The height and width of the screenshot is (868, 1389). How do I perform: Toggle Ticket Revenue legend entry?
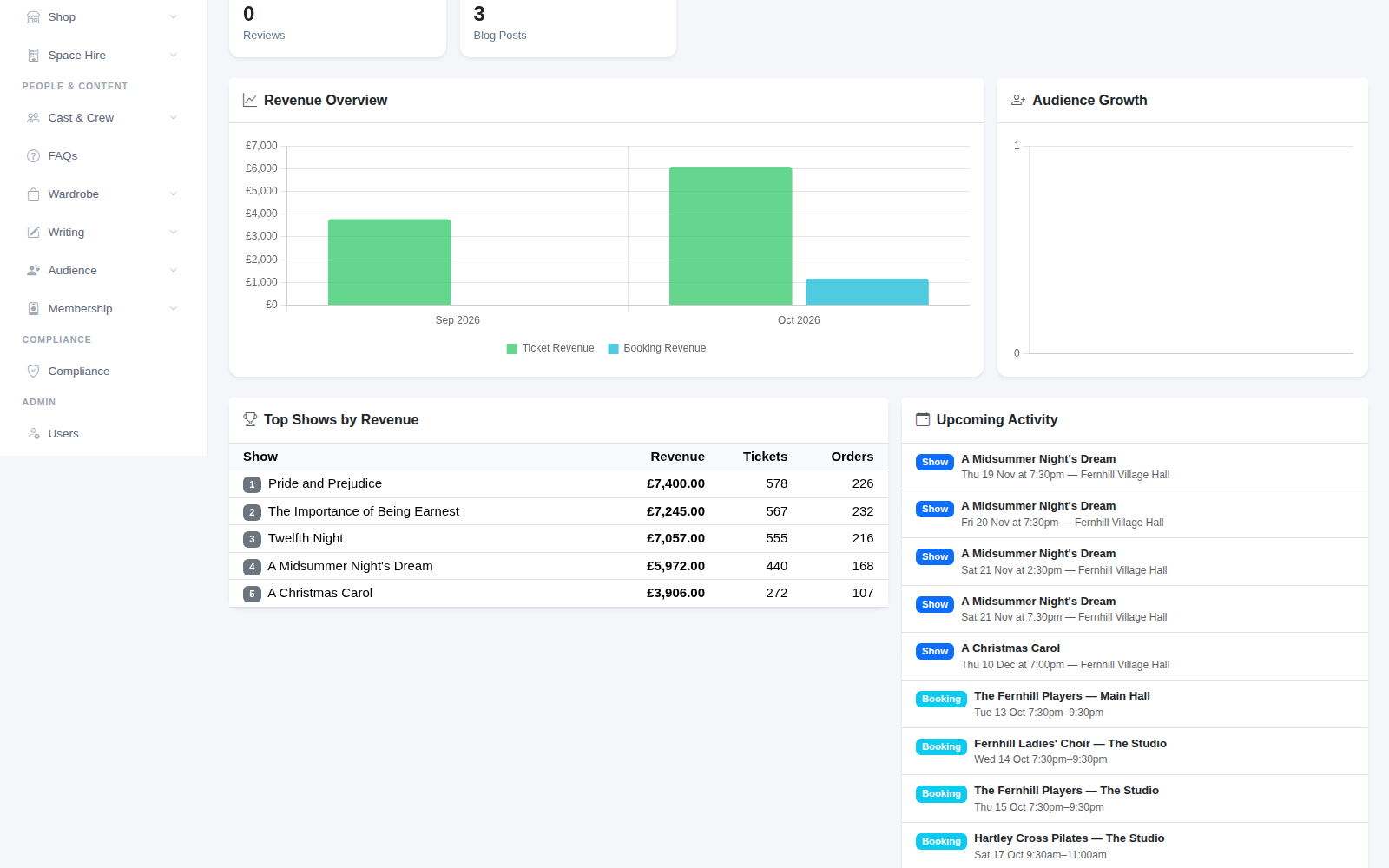point(550,348)
